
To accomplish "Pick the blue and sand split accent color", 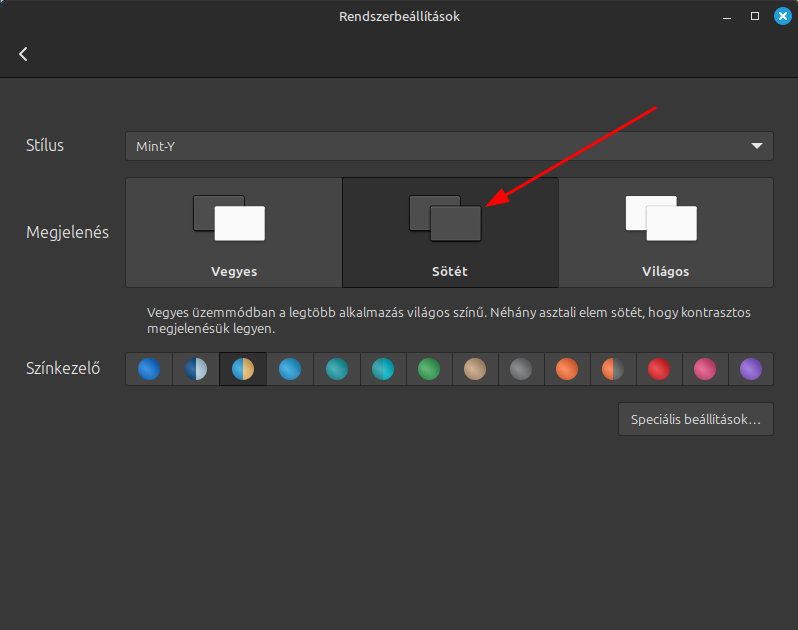I will tap(243, 369).
